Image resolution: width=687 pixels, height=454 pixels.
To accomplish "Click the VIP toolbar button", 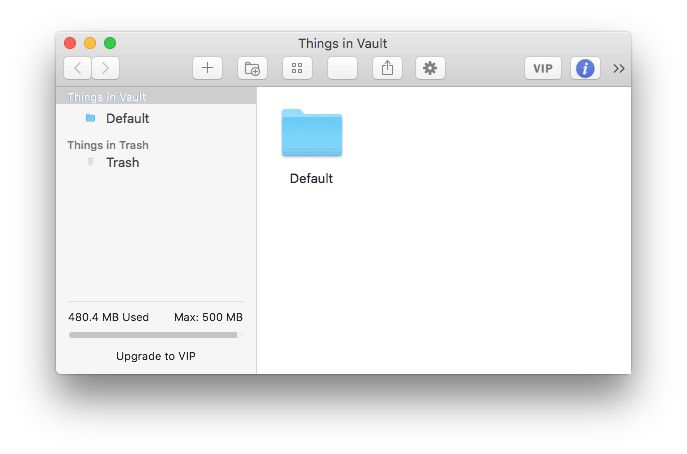I will point(543,68).
